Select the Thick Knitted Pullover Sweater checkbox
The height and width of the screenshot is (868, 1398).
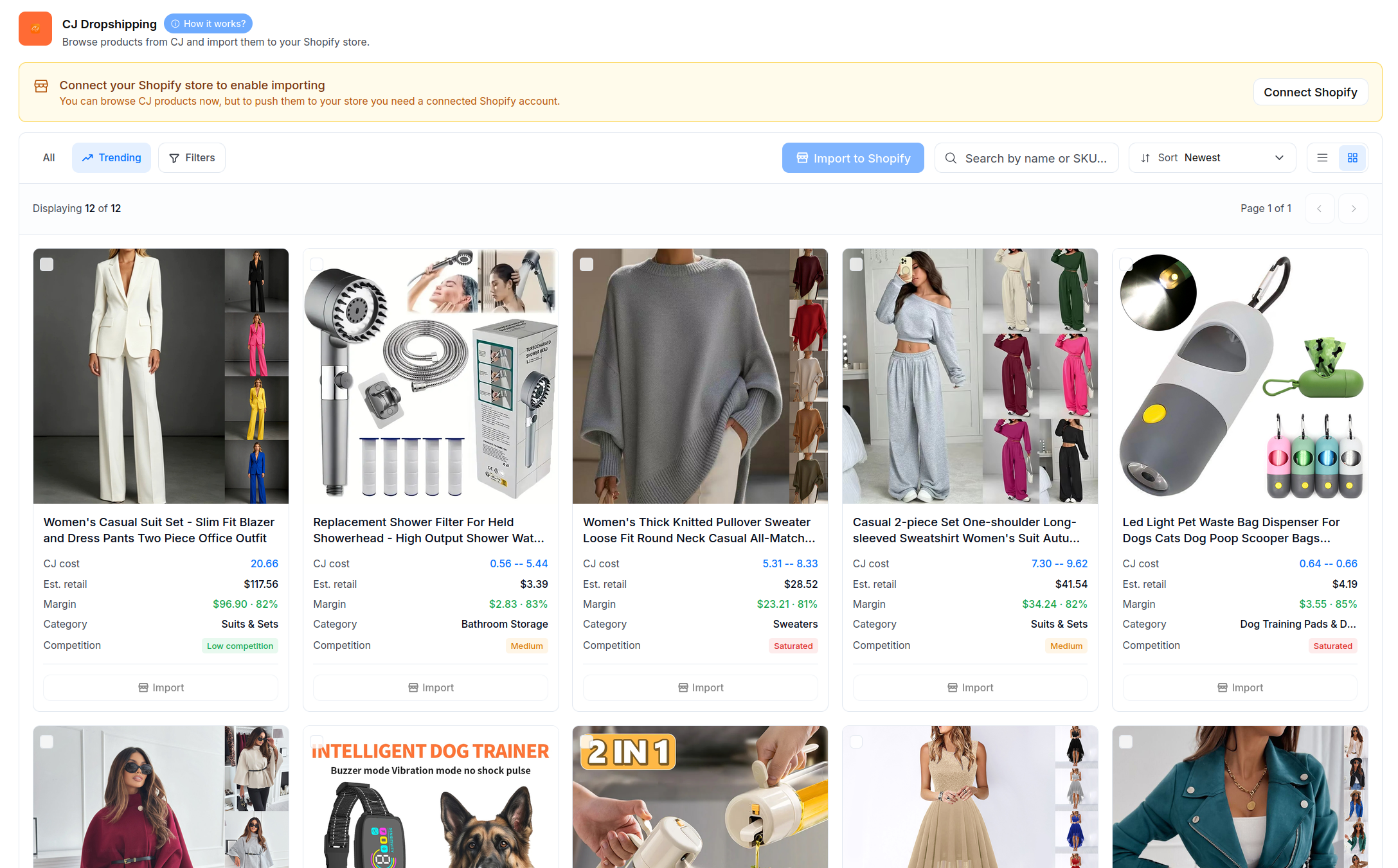pyautogui.click(x=586, y=265)
